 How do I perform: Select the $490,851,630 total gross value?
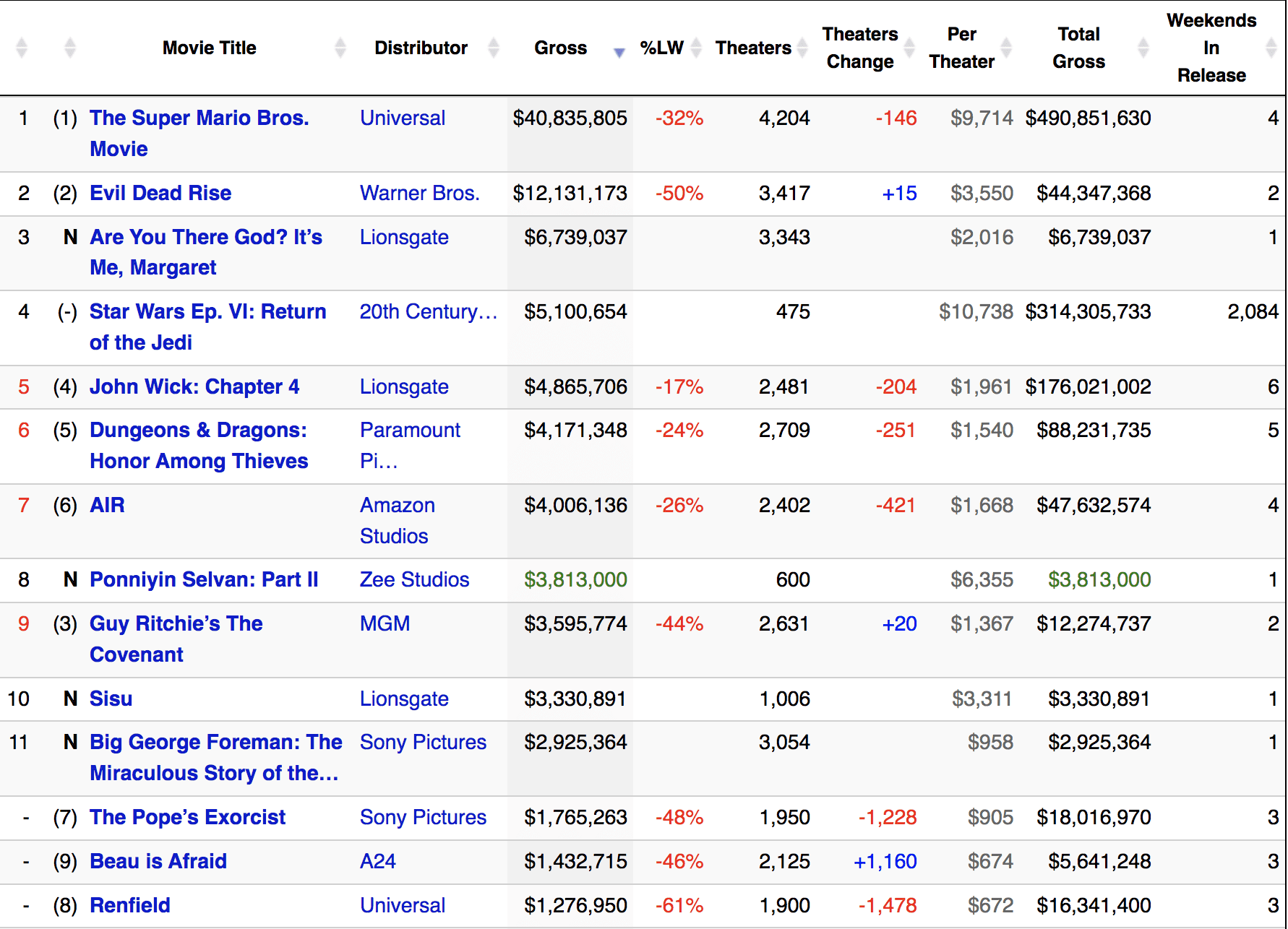coord(1088,118)
